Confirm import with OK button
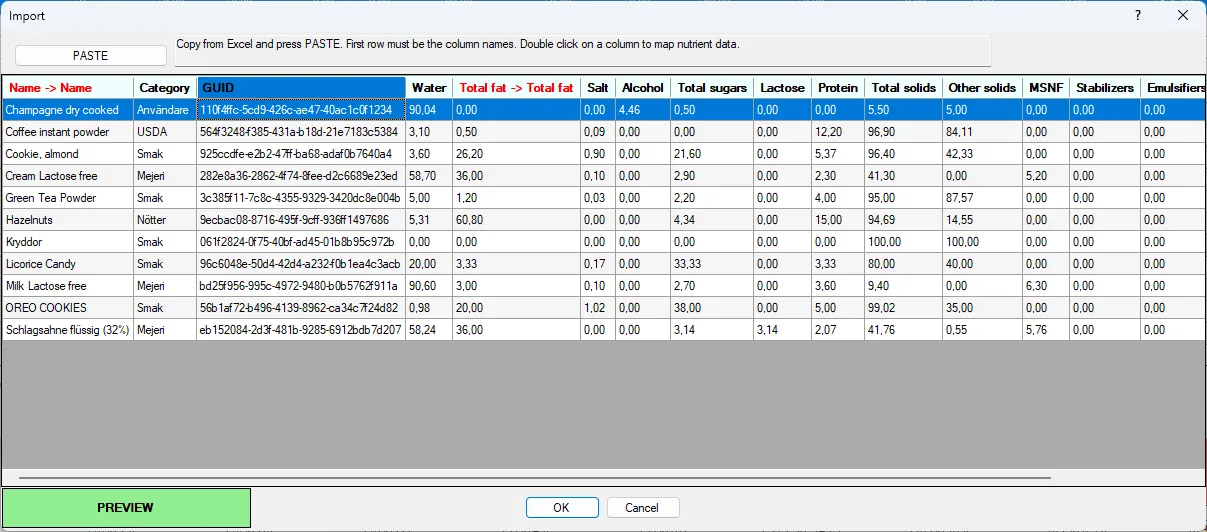 [561, 508]
